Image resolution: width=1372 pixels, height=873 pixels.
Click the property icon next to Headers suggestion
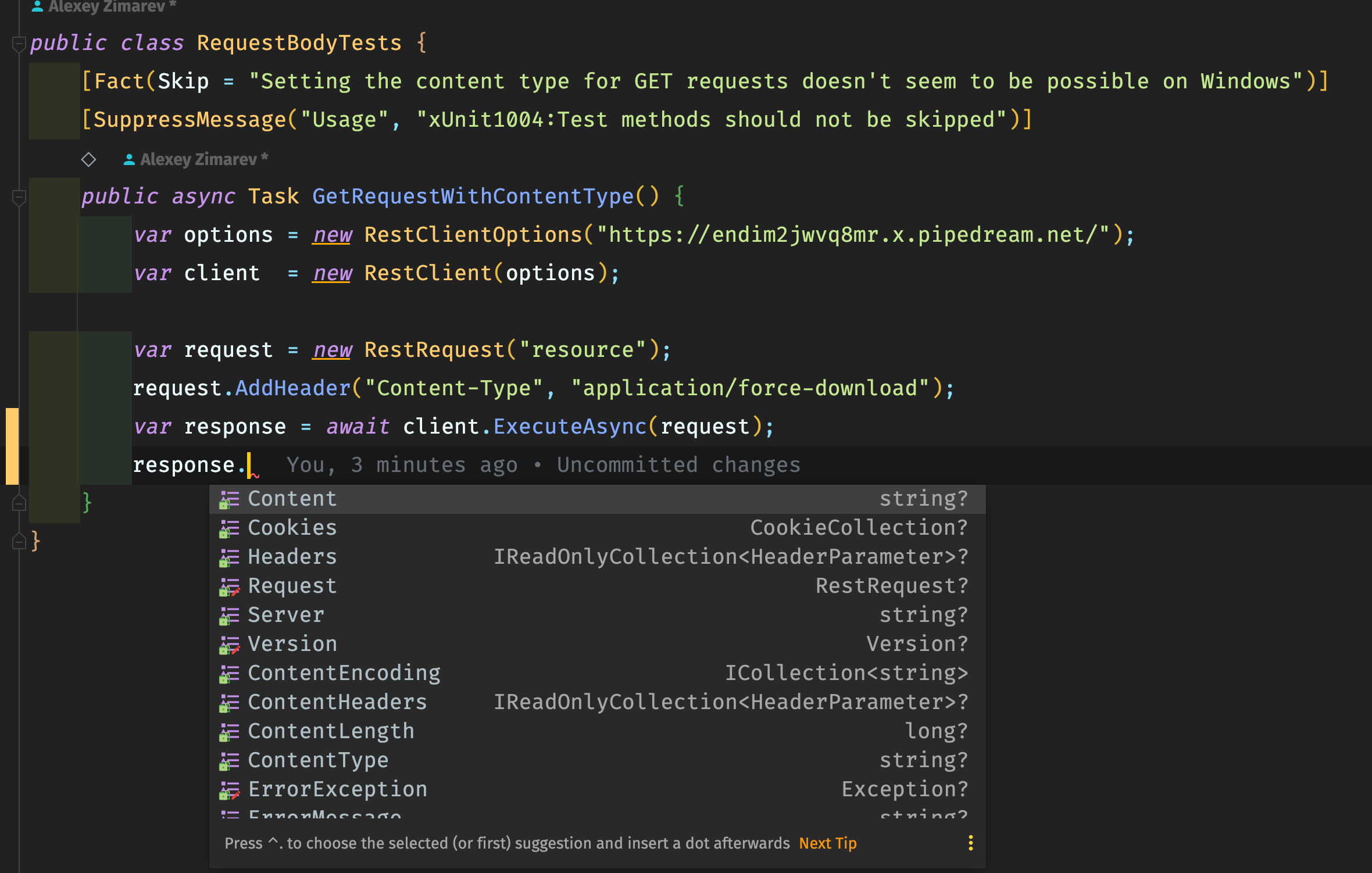pyautogui.click(x=228, y=557)
